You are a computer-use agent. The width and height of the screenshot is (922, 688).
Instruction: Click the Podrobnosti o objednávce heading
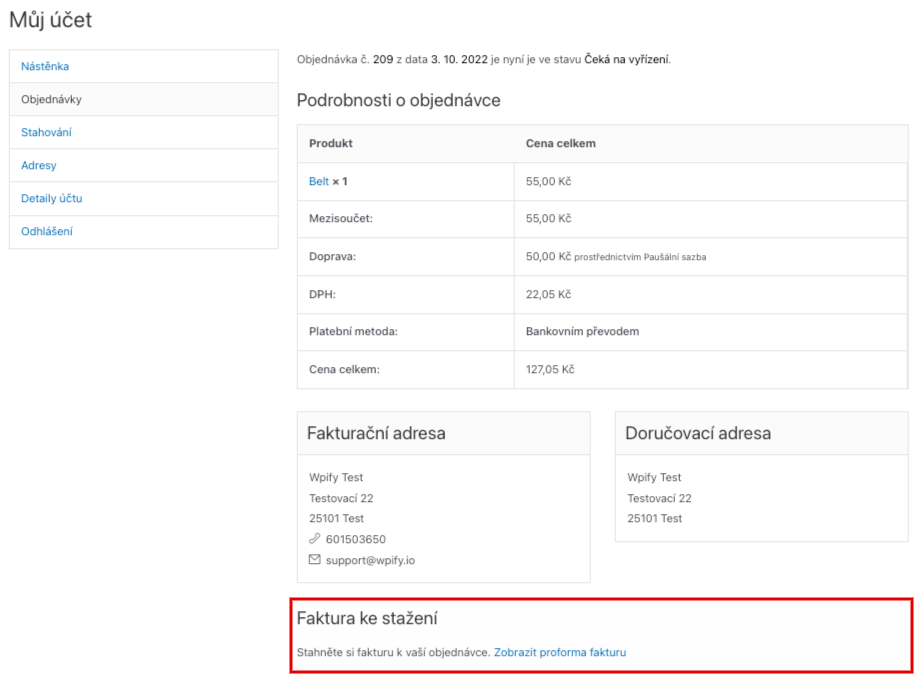[x=398, y=100]
